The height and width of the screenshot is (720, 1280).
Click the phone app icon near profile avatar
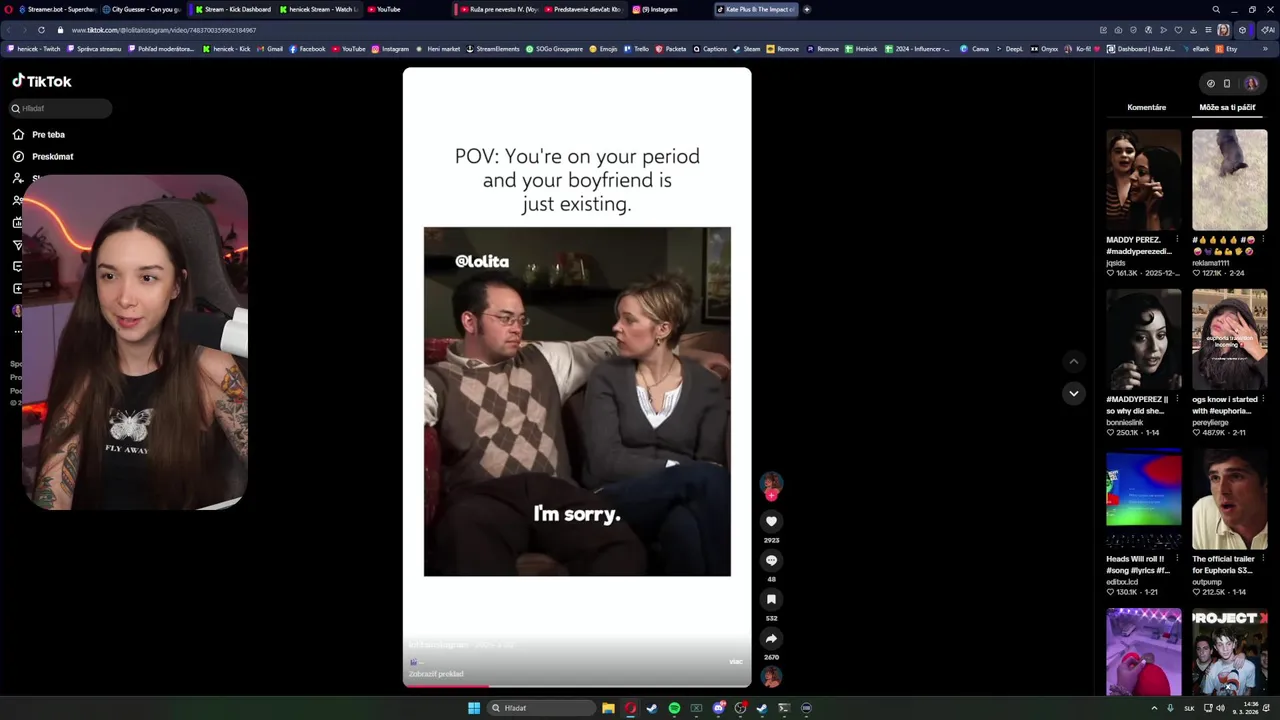(x=1227, y=83)
